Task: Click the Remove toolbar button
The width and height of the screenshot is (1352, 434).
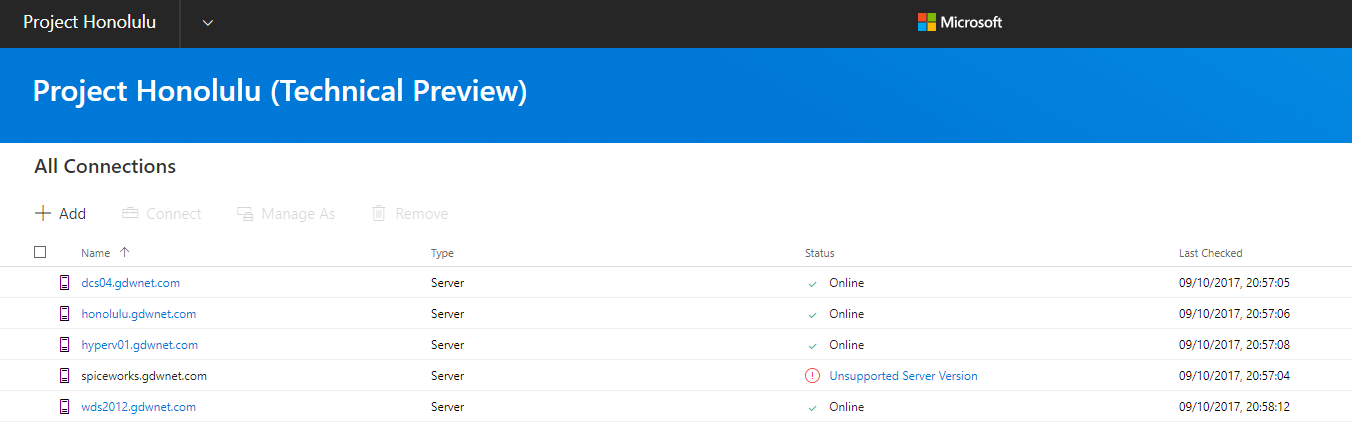Action: (x=410, y=214)
